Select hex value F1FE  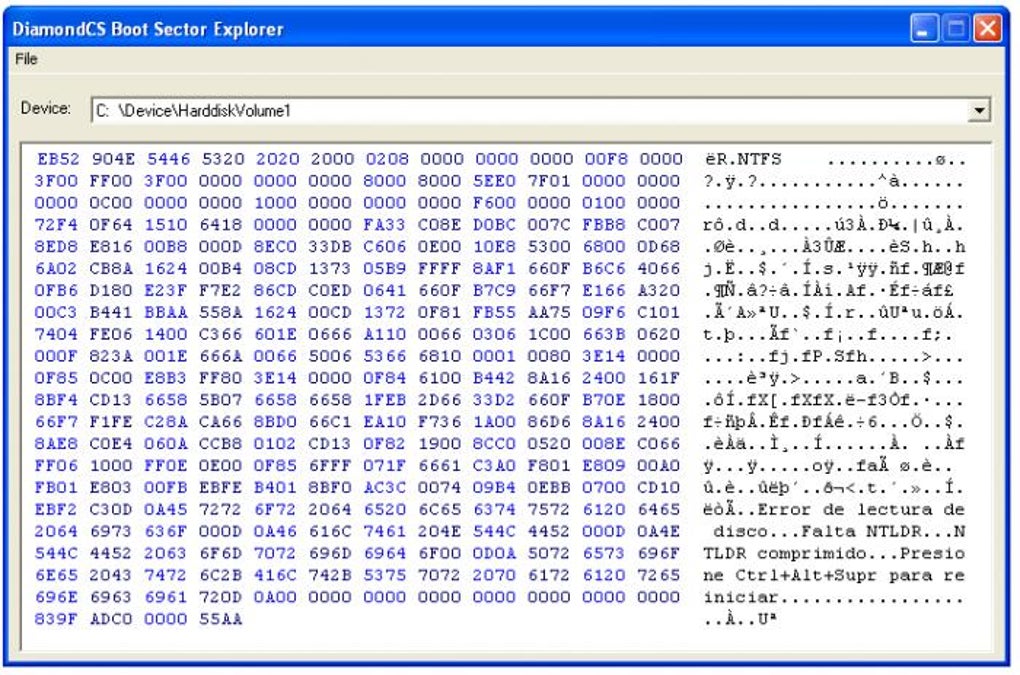click(113, 422)
